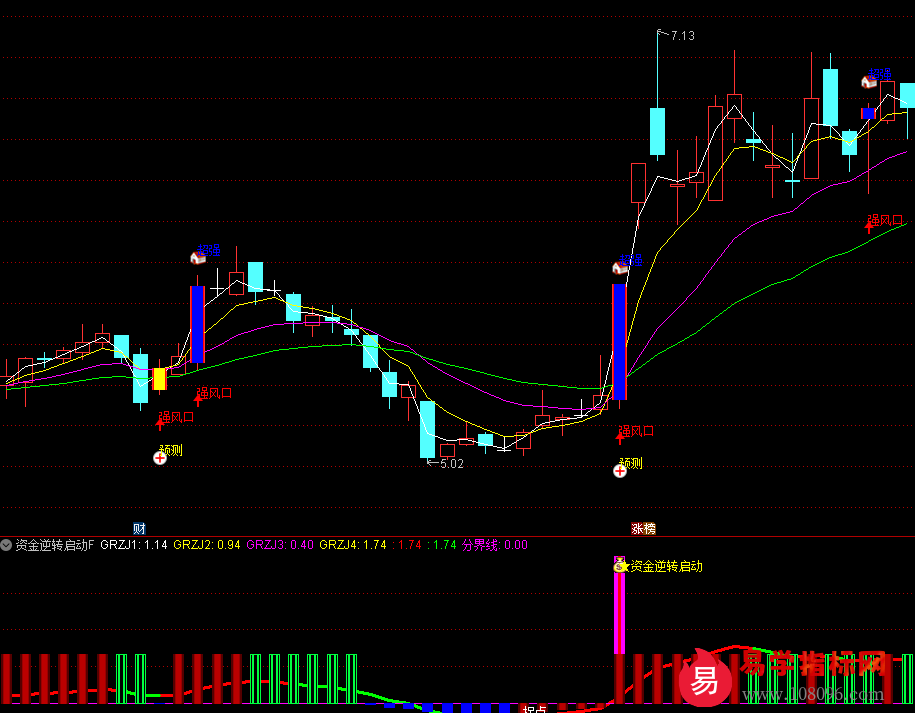The width and height of the screenshot is (915, 713).
Task: Click the 资金逆转启动 star signal icon
Action: [620, 566]
